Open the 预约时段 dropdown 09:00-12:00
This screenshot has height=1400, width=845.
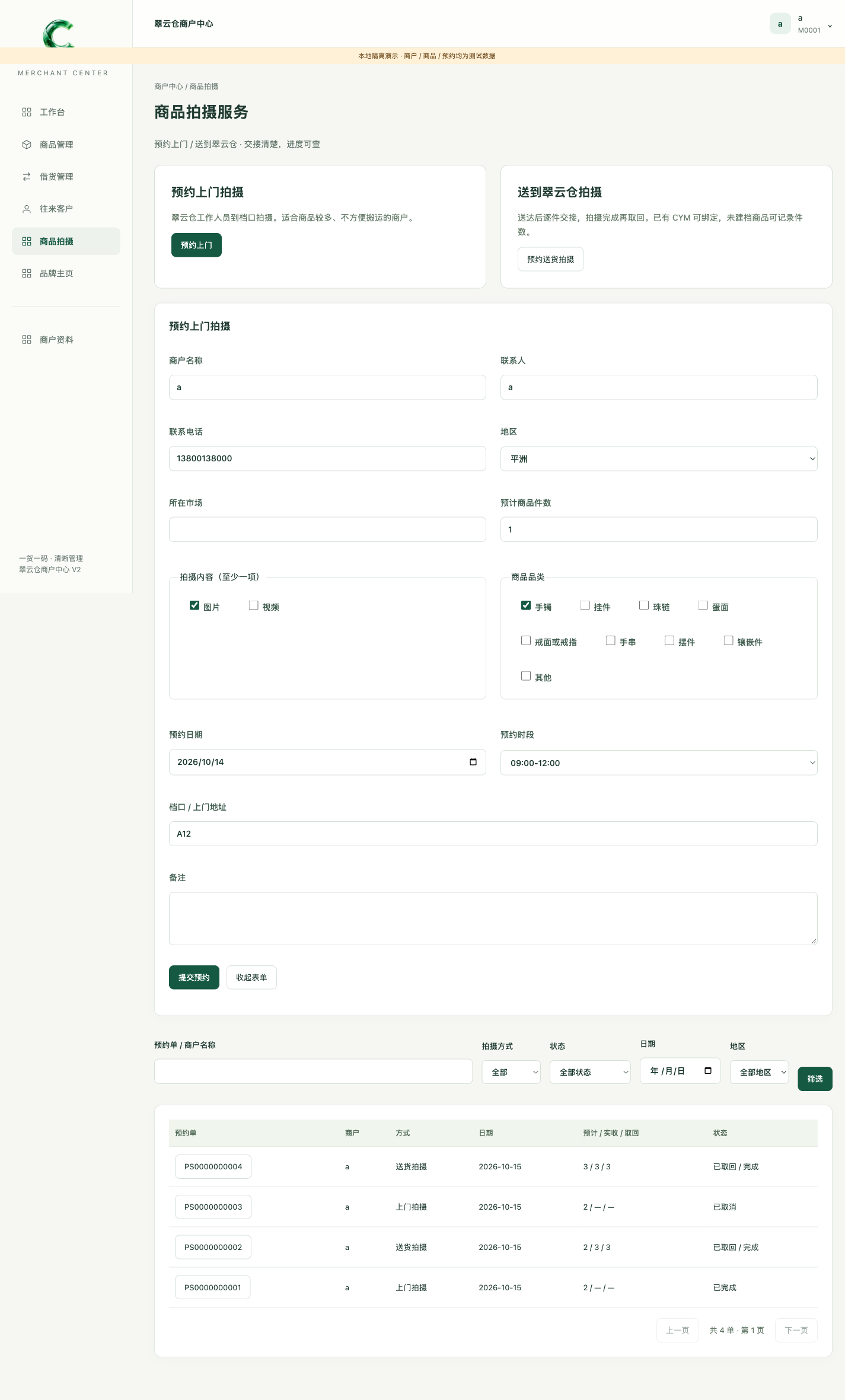click(659, 763)
